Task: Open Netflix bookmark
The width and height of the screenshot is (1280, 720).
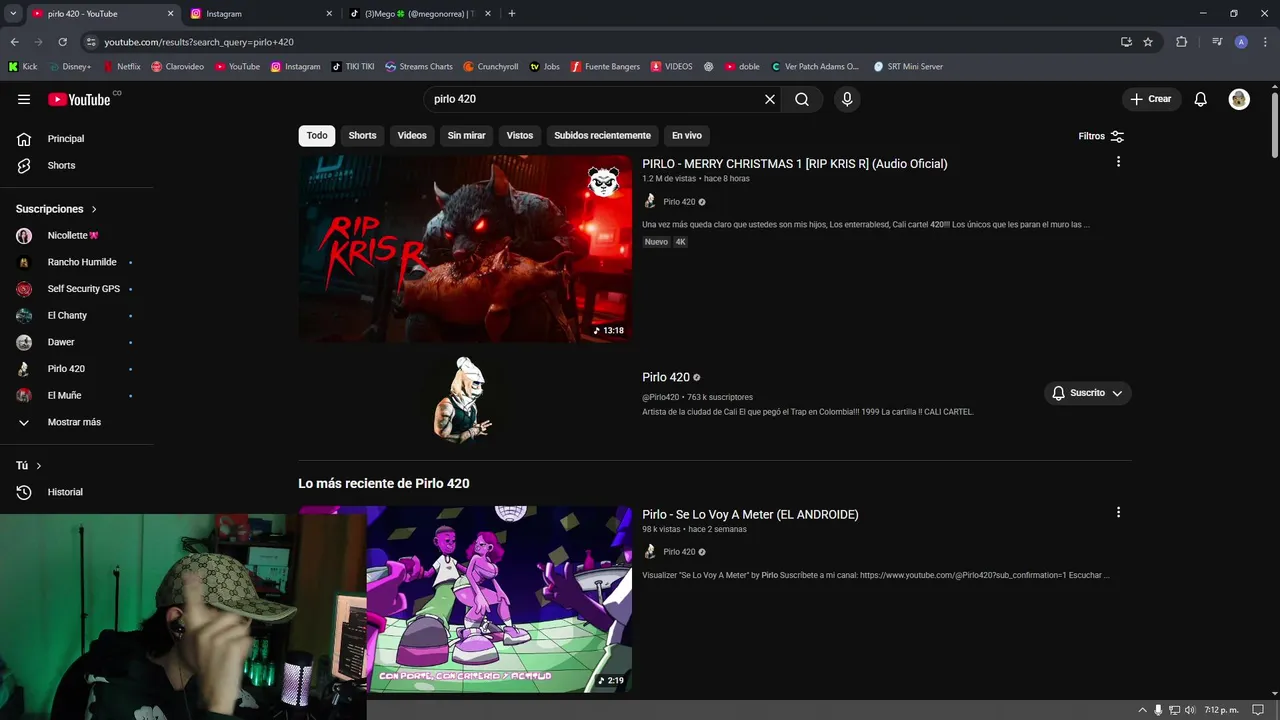Action: (122, 67)
